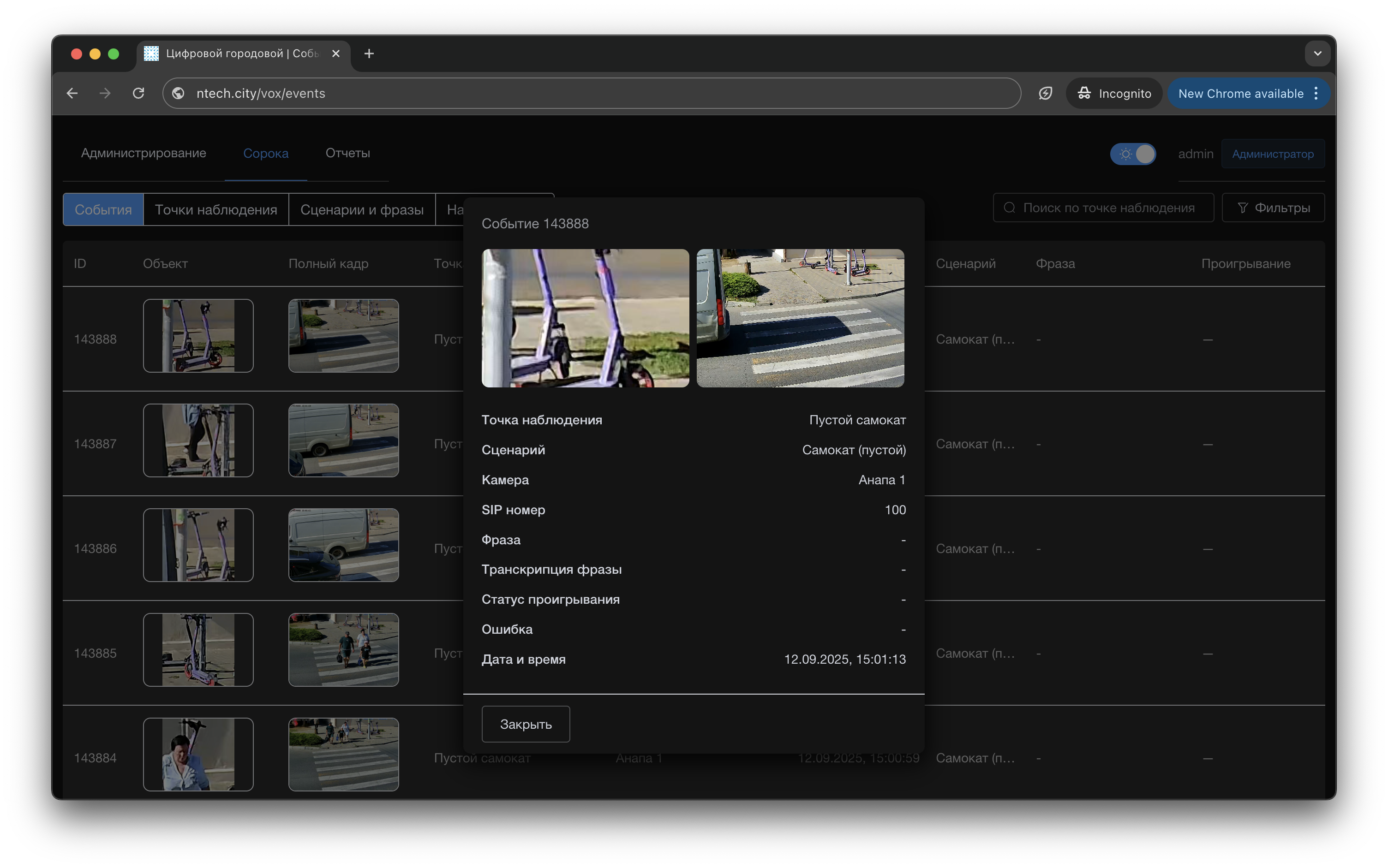Screen dimensions: 1388x868
Task: Click the browser back arrow
Action: 72,93
